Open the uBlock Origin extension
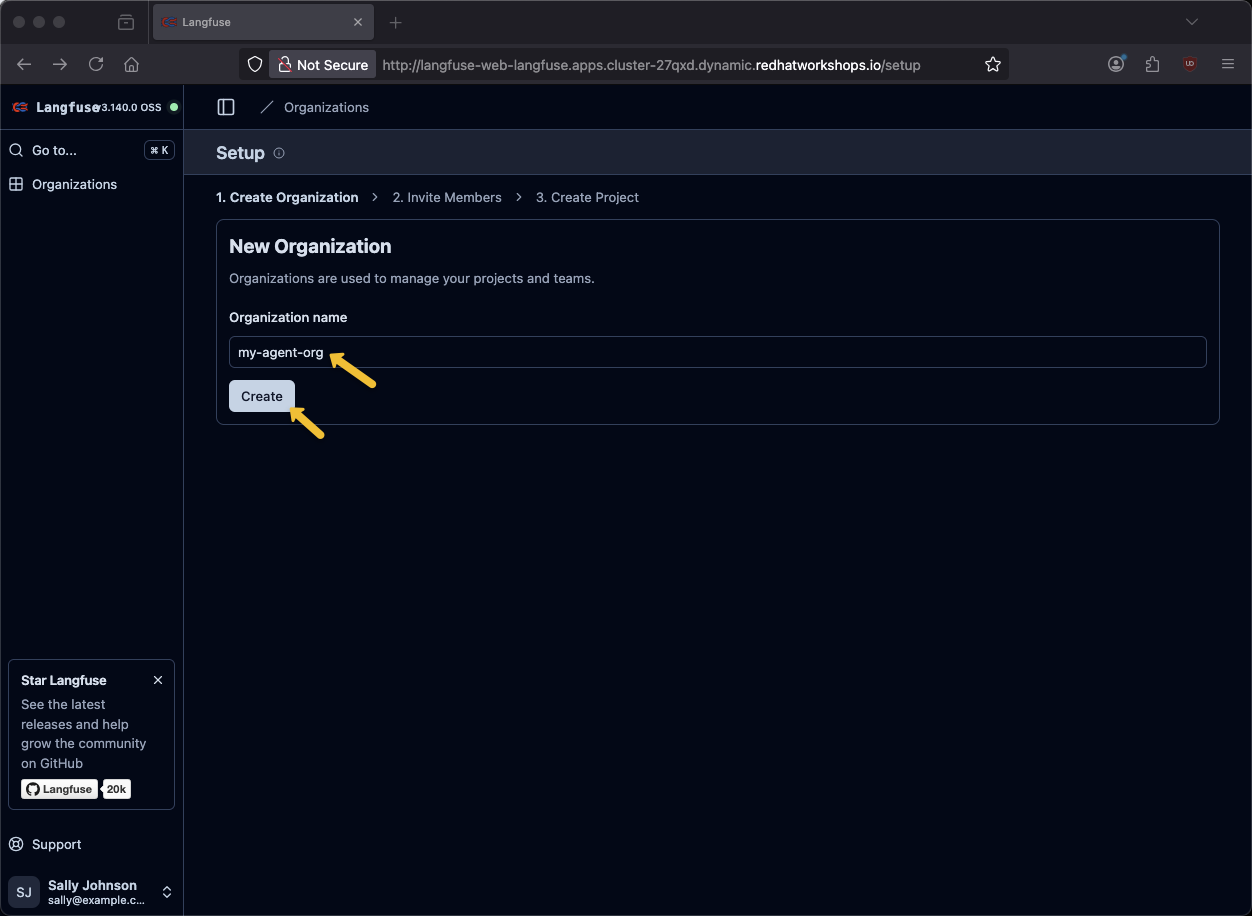 [1190, 65]
